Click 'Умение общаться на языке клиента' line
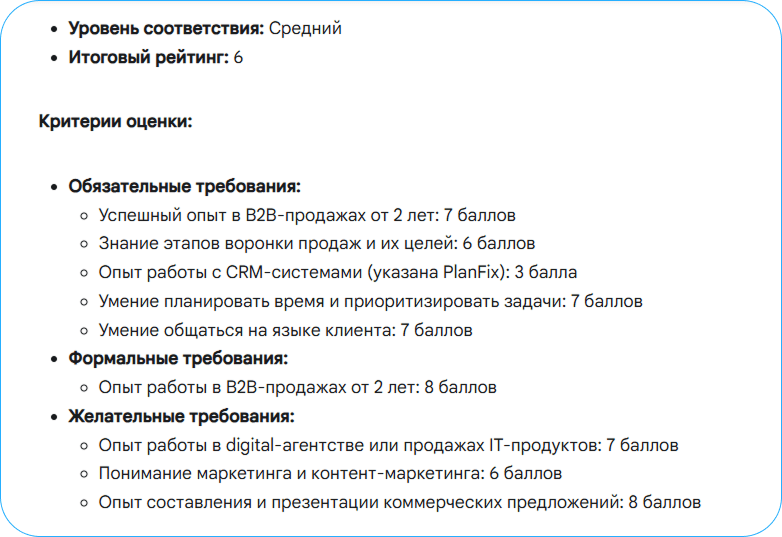Image resolution: width=782 pixels, height=537 pixels. (x=285, y=330)
